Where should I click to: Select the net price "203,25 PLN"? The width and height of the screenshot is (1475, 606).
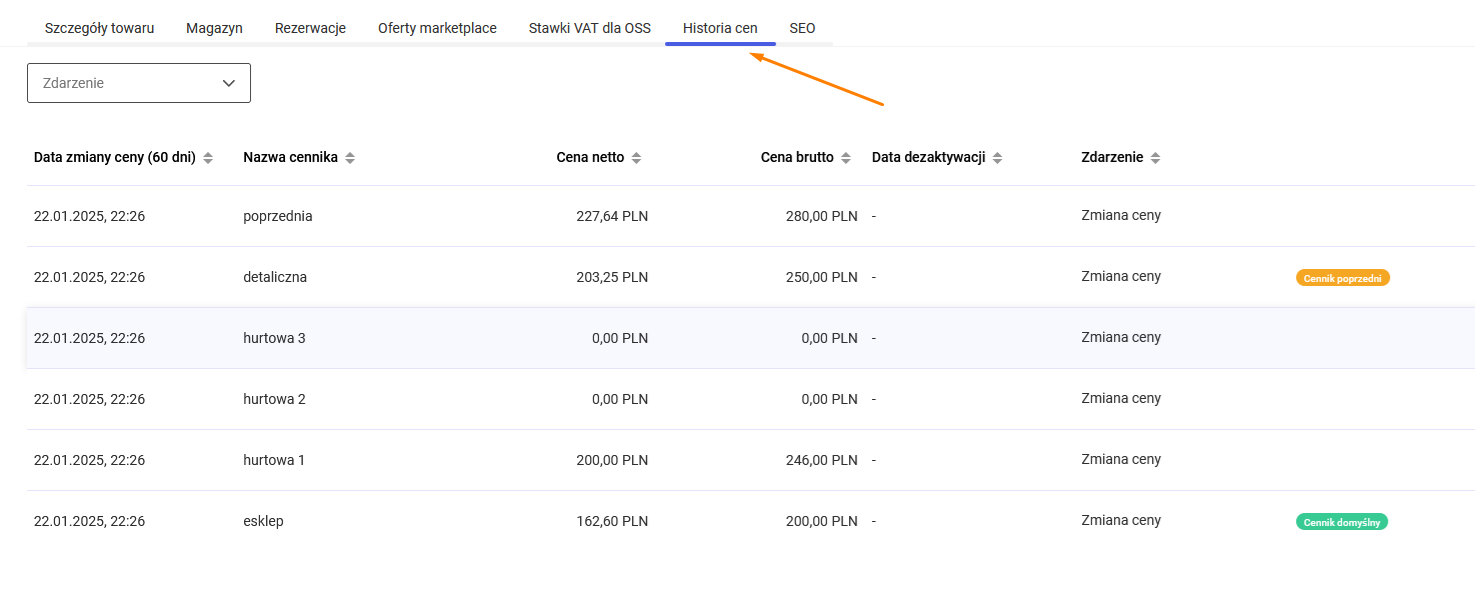pyautogui.click(x=610, y=277)
